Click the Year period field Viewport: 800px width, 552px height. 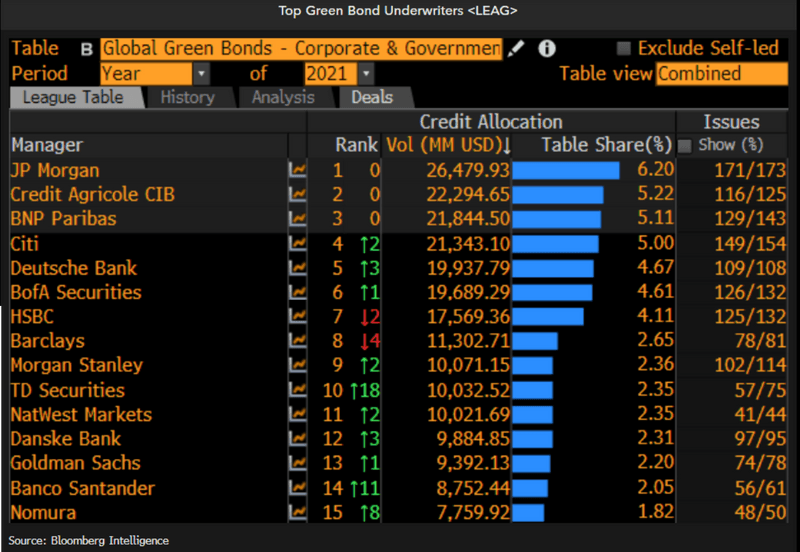pos(147,74)
